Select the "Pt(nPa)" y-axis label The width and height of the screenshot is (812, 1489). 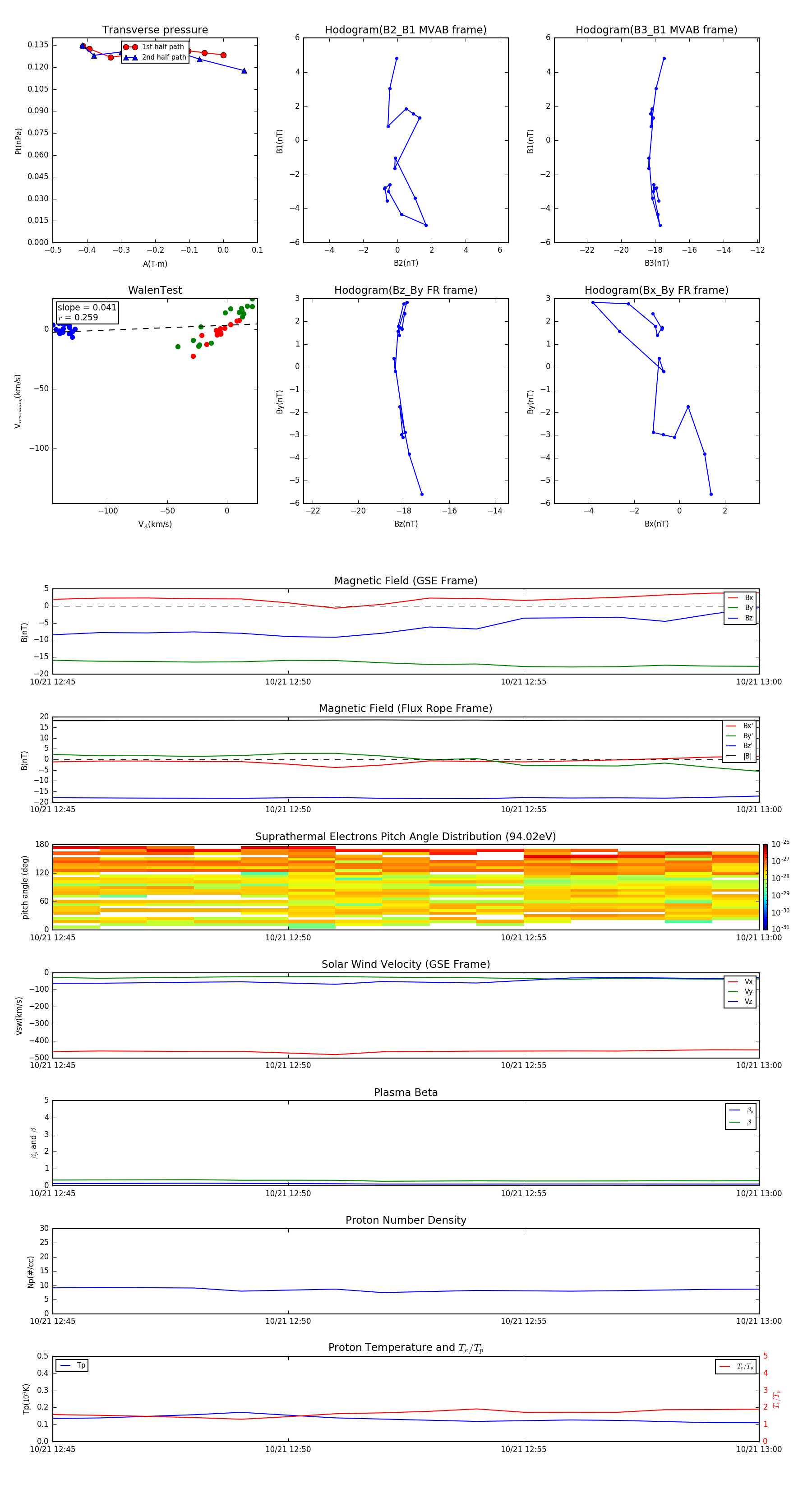coord(18,141)
